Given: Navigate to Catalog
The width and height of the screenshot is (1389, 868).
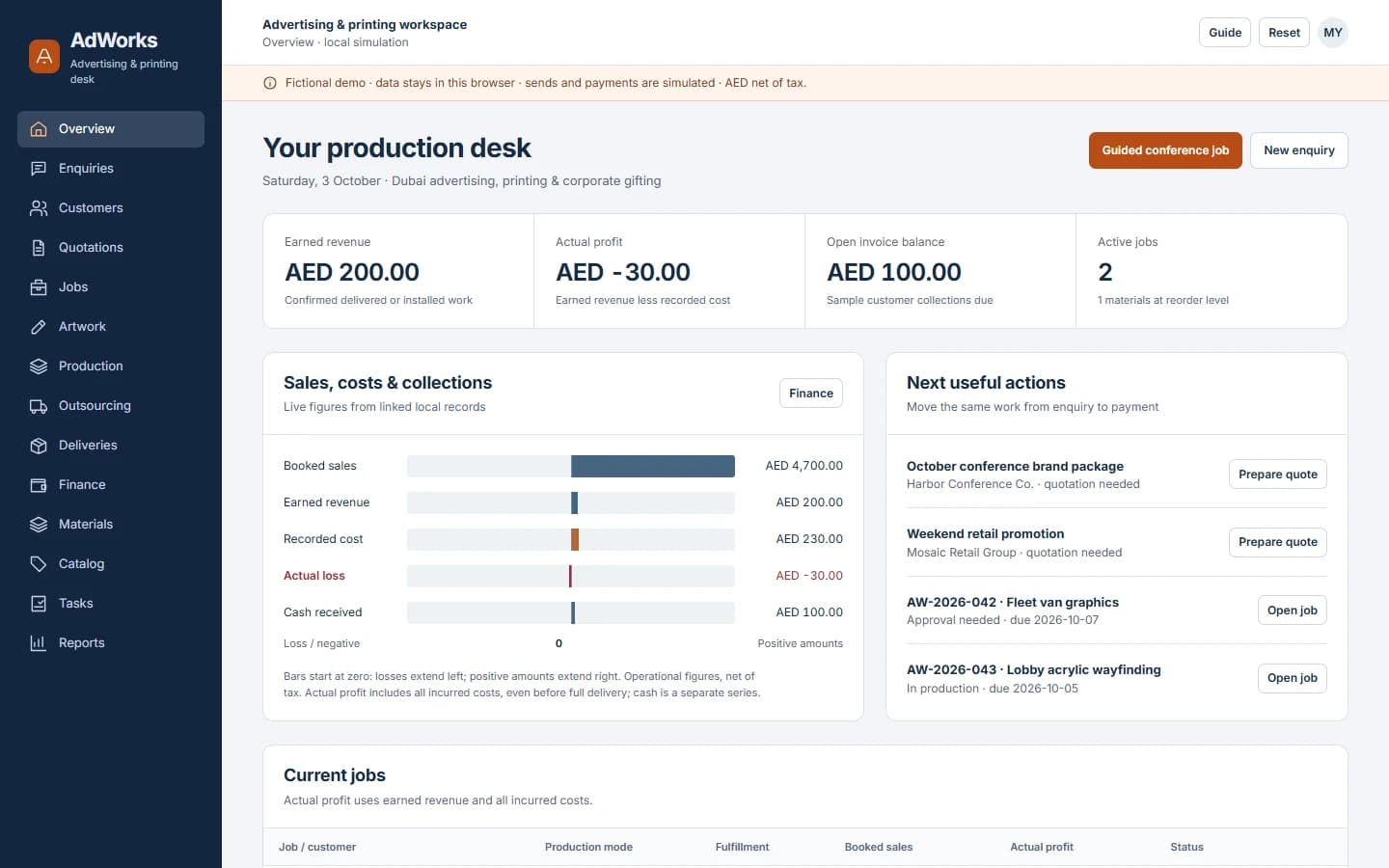Looking at the screenshot, I should pos(111,564).
